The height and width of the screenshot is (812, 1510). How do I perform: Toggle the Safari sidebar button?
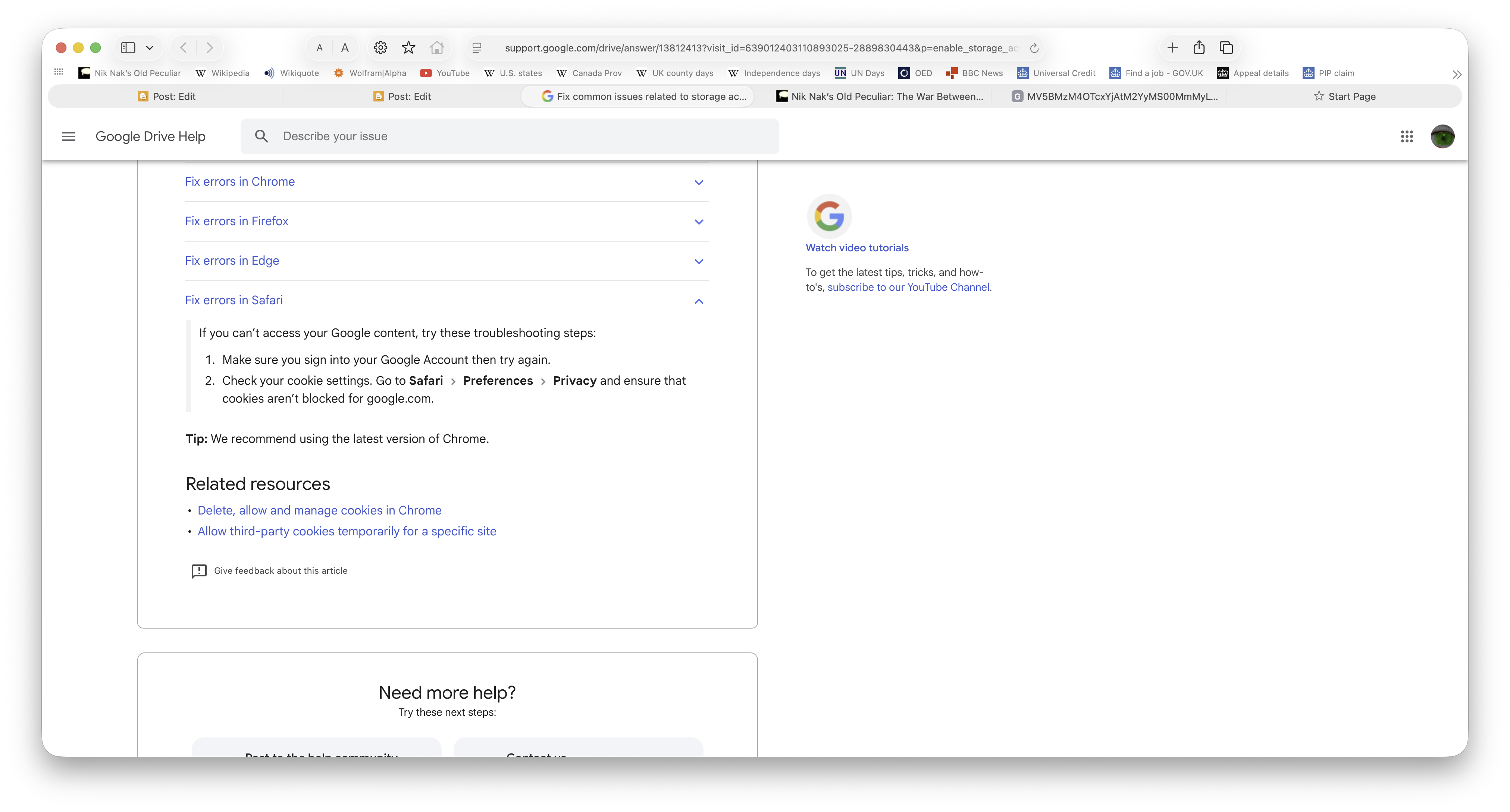[x=128, y=47]
